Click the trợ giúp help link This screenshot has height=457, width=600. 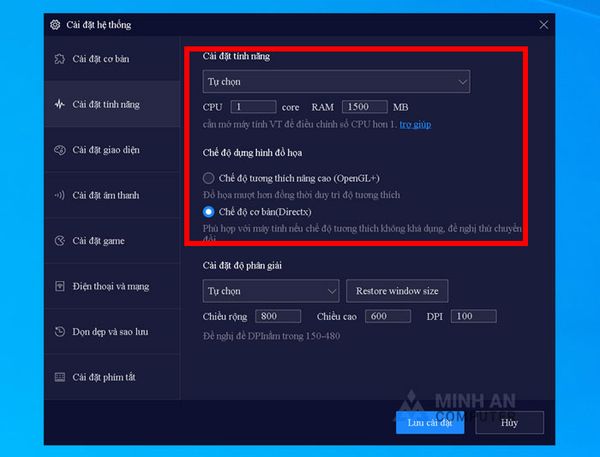tap(416, 124)
